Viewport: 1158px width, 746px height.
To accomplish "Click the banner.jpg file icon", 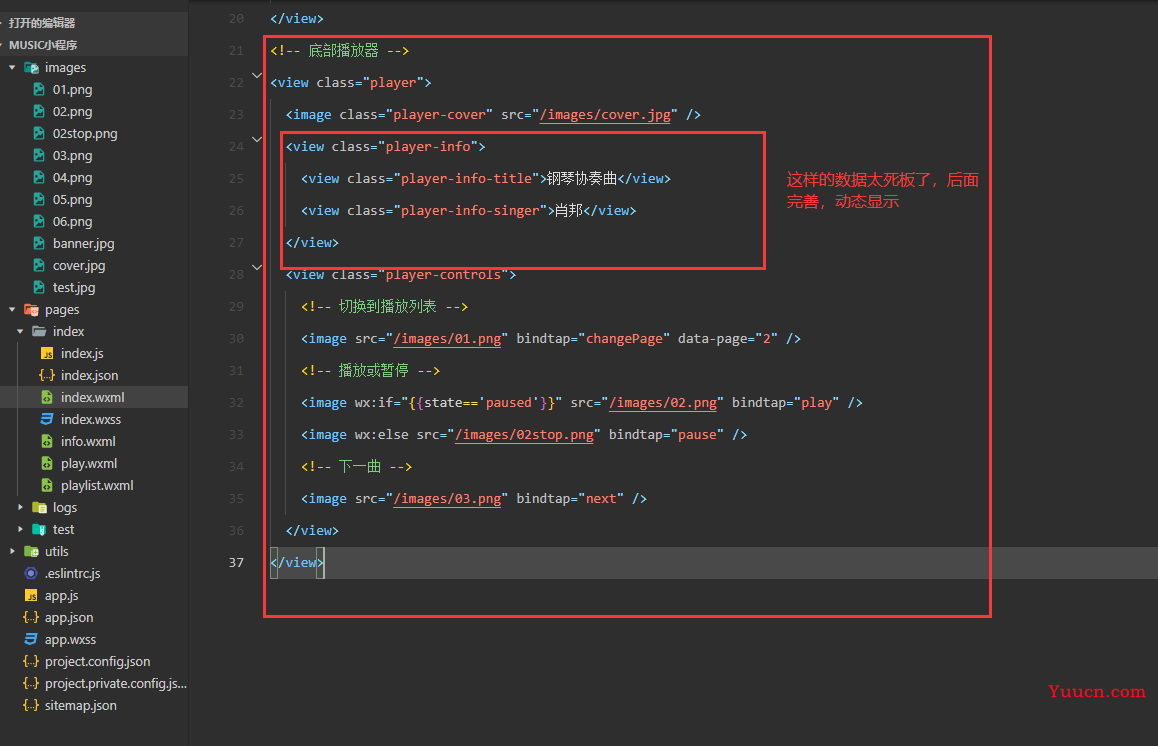I will (39, 243).
